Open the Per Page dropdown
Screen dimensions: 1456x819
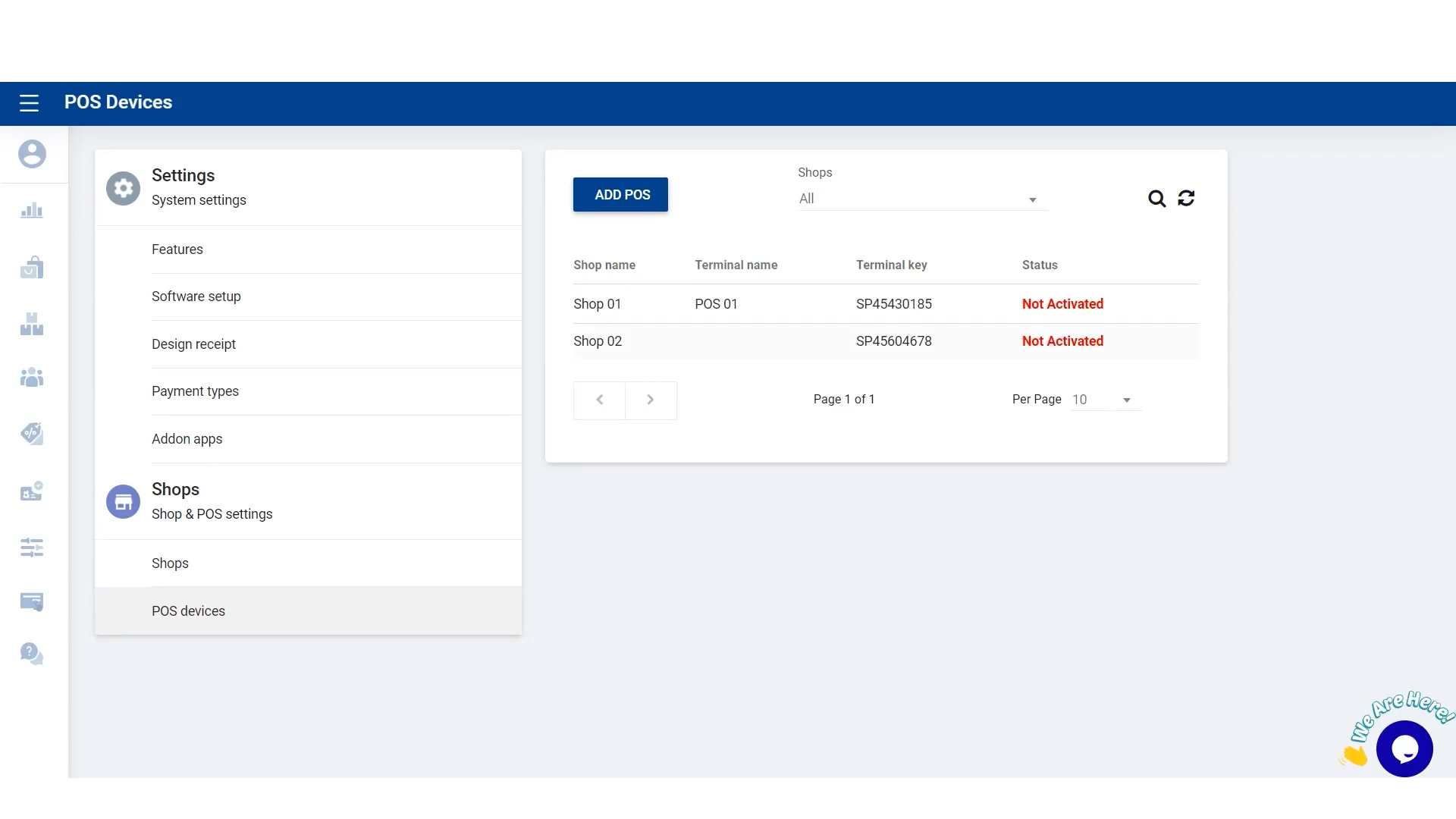click(x=1105, y=400)
